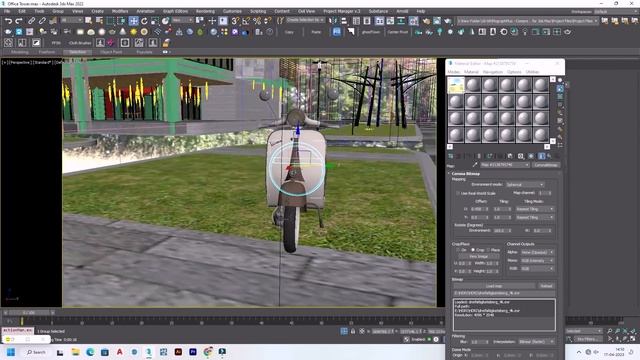This screenshot has width=640, height=360.
Task: Open Create Selection Set dropdown
Action: [305, 20]
